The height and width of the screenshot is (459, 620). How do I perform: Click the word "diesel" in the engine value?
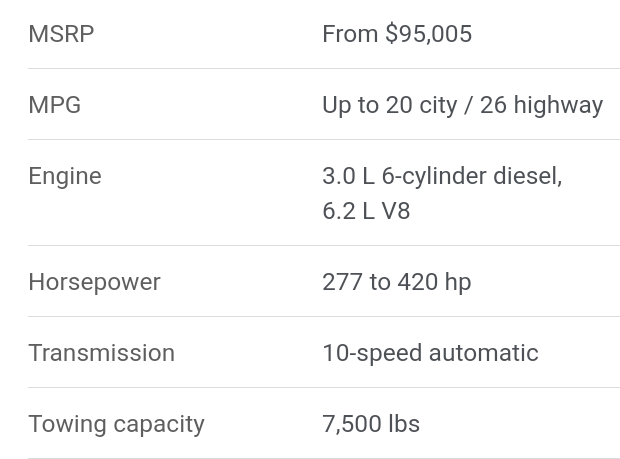coord(526,176)
